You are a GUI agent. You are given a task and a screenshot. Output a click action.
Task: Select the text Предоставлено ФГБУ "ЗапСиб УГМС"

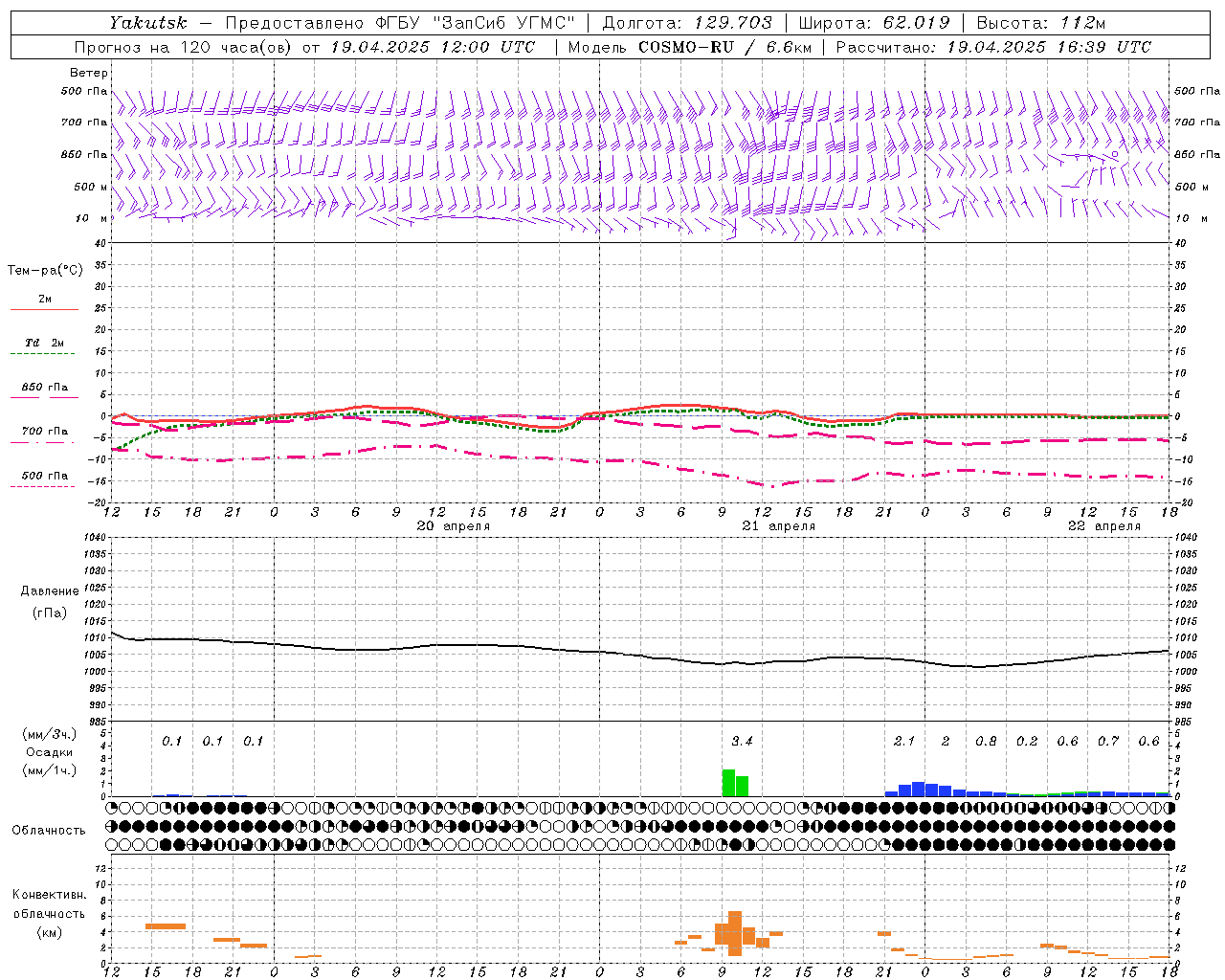click(400, 23)
